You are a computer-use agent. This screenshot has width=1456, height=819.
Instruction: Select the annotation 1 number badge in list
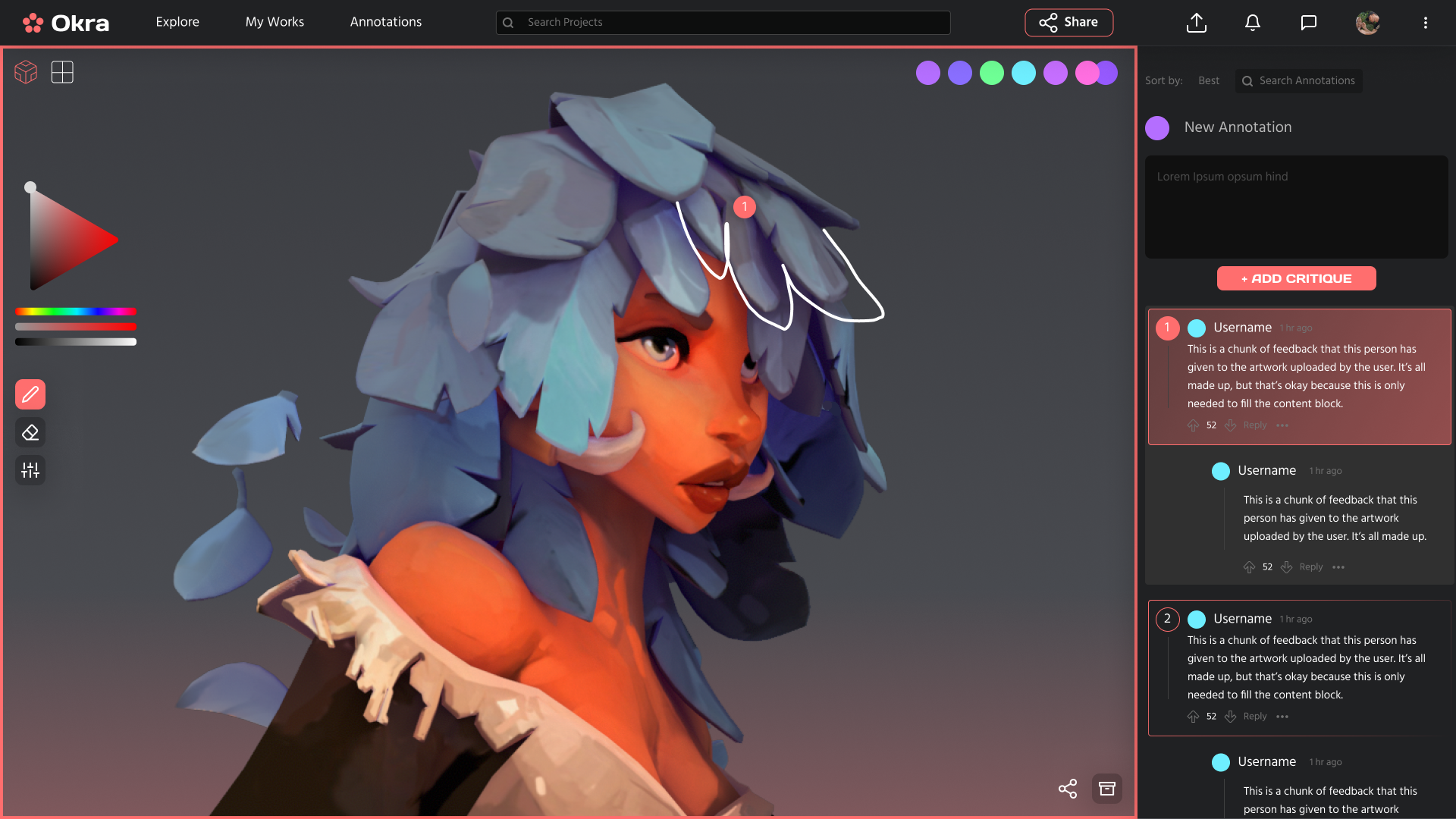pos(1168,328)
